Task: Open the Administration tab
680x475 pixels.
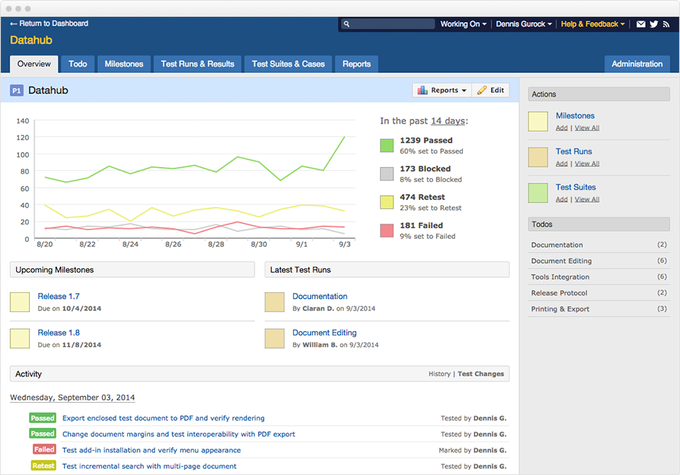Action: click(x=637, y=64)
